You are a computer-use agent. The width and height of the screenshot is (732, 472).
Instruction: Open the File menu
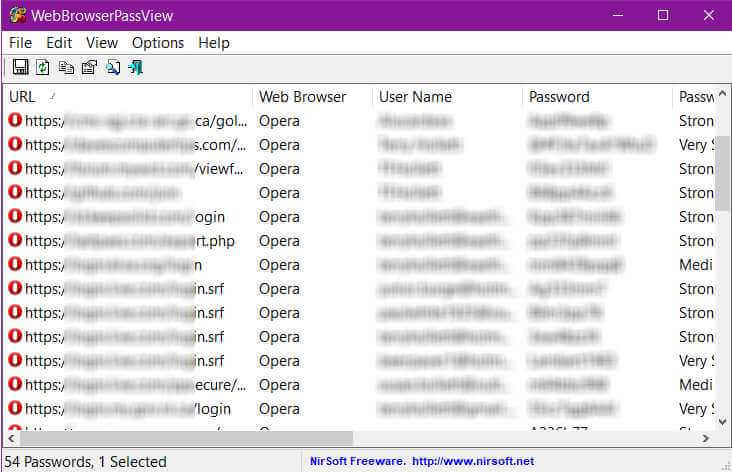pos(21,43)
